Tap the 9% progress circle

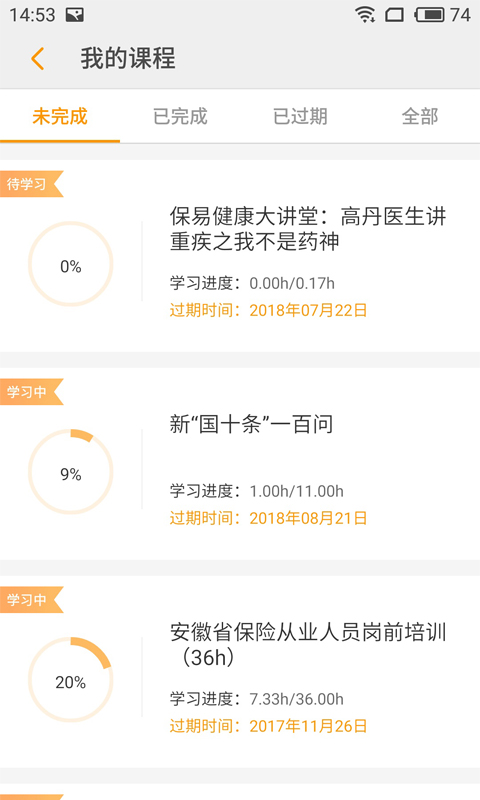70,472
